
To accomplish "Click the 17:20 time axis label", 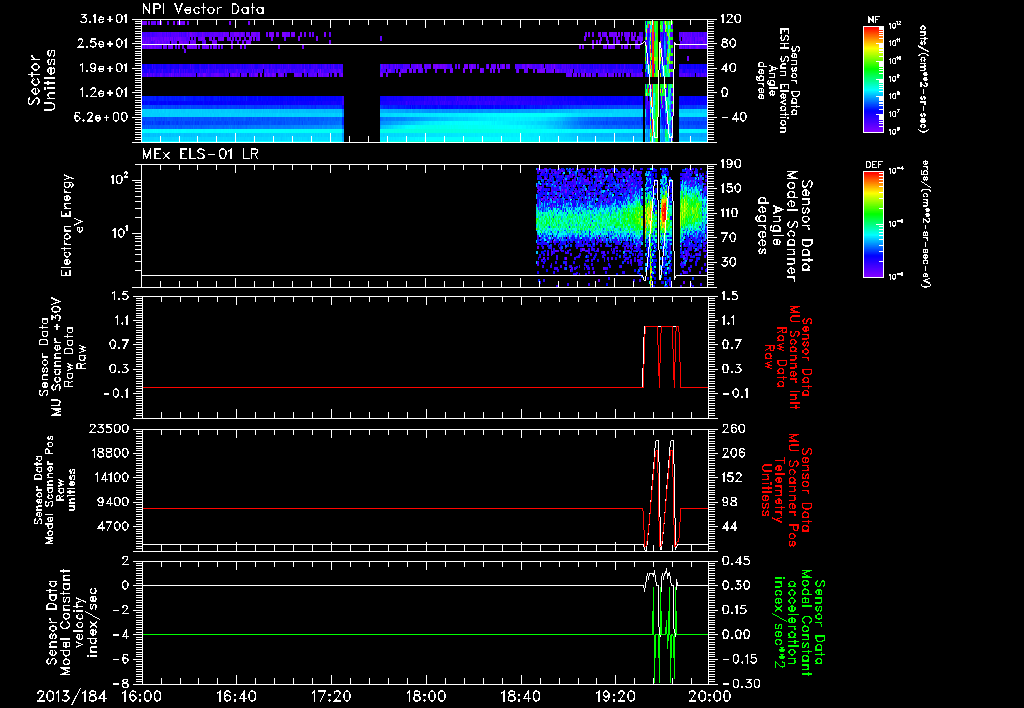I will coord(331,696).
